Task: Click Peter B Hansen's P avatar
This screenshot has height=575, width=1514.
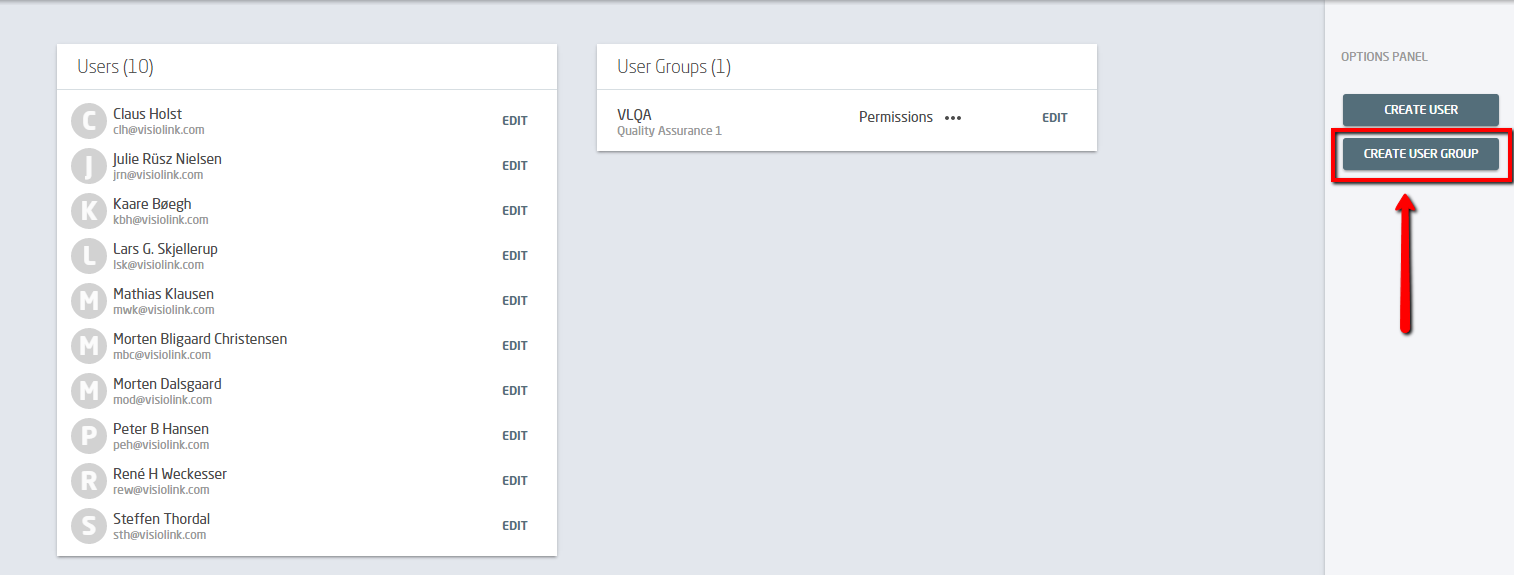Action: pos(89,436)
